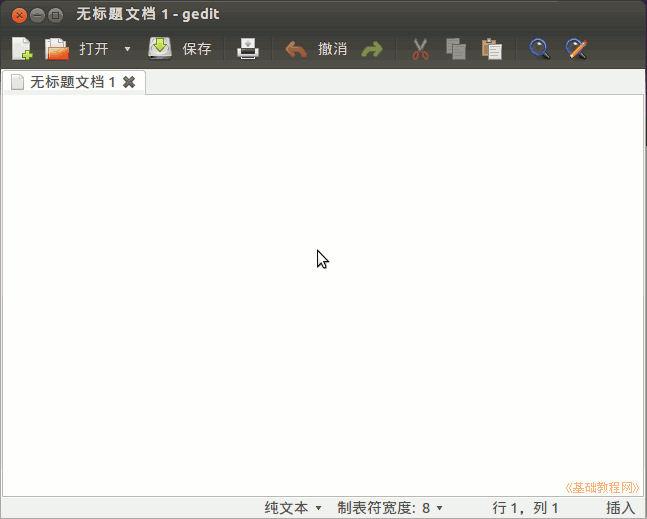Click the save icon with green arrow
Screen dimensions: 647x519
point(160,48)
